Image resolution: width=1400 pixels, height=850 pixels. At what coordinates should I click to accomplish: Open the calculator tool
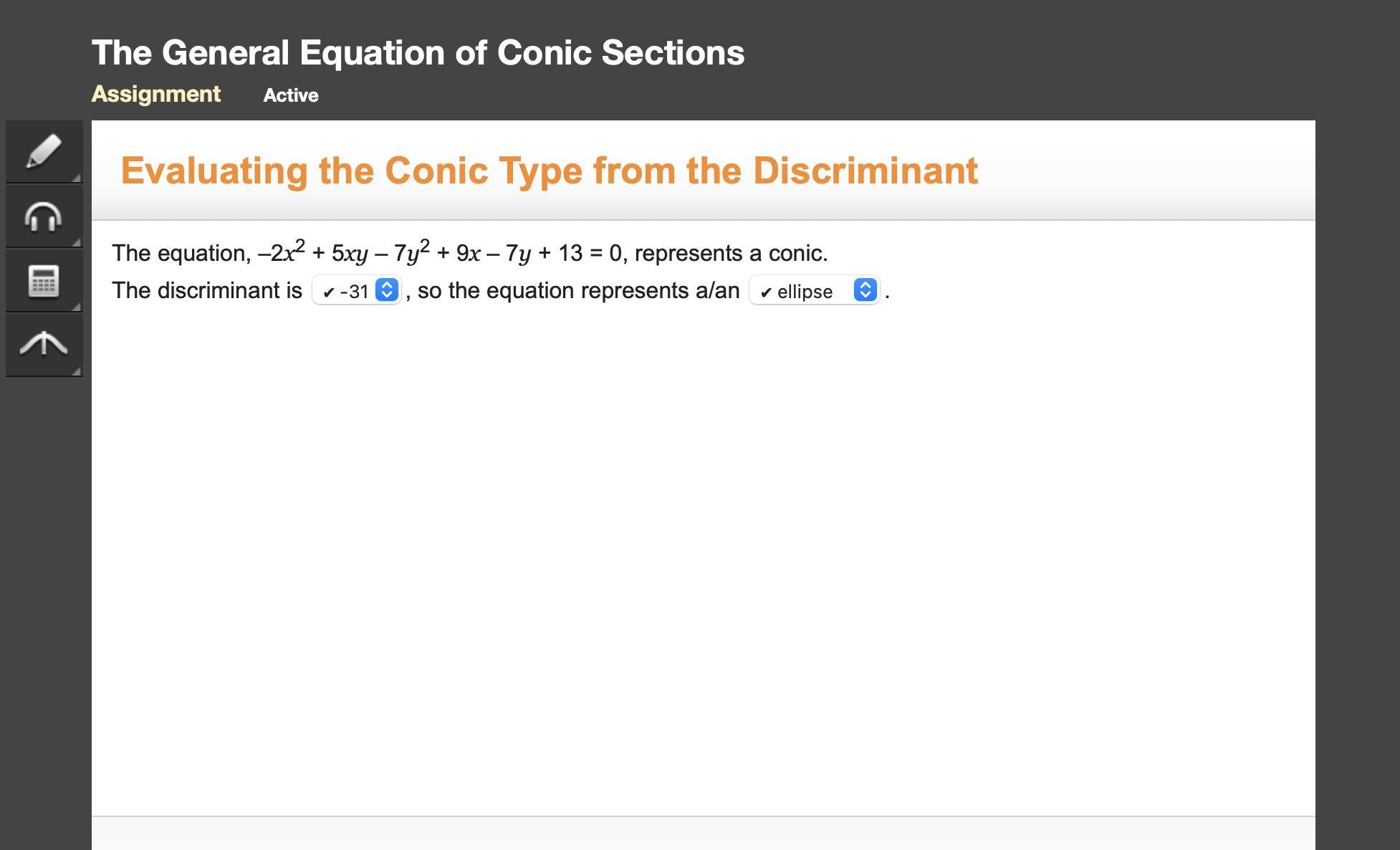pyautogui.click(x=44, y=280)
